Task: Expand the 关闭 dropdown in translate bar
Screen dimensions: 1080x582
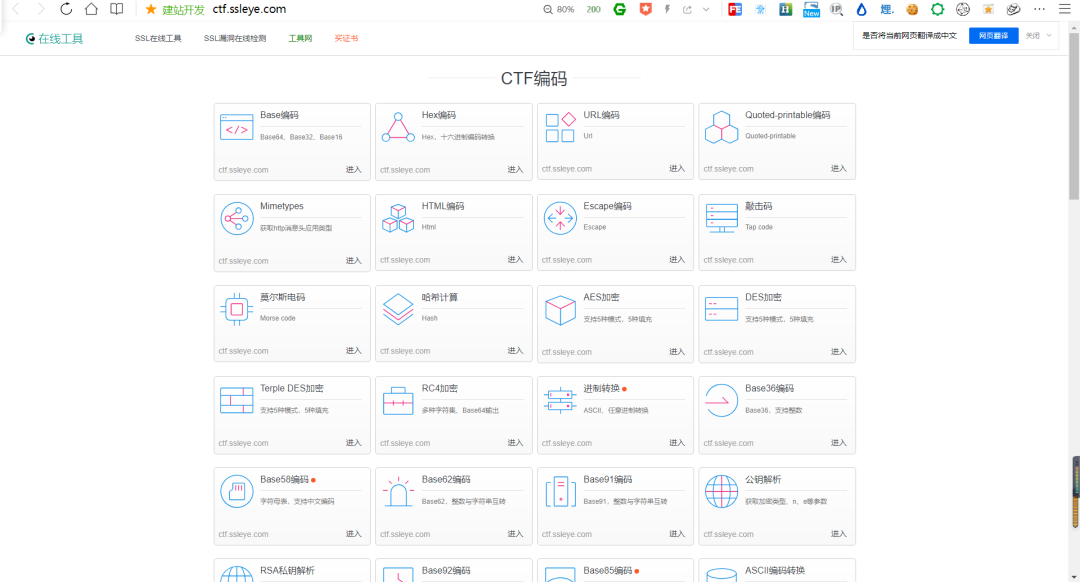Action: (x=1038, y=36)
